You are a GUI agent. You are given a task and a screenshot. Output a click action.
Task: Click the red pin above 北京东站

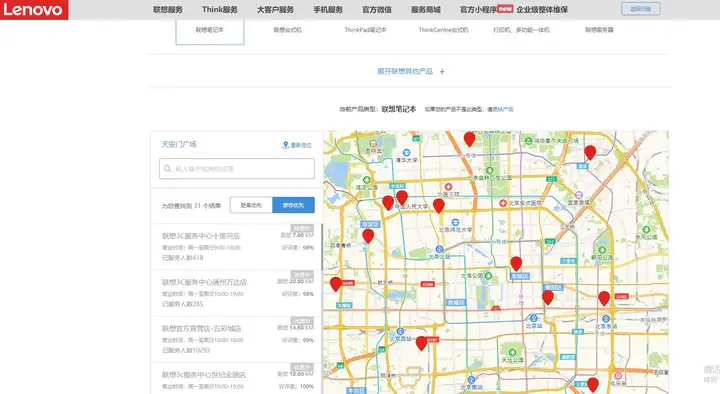pos(604,298)
